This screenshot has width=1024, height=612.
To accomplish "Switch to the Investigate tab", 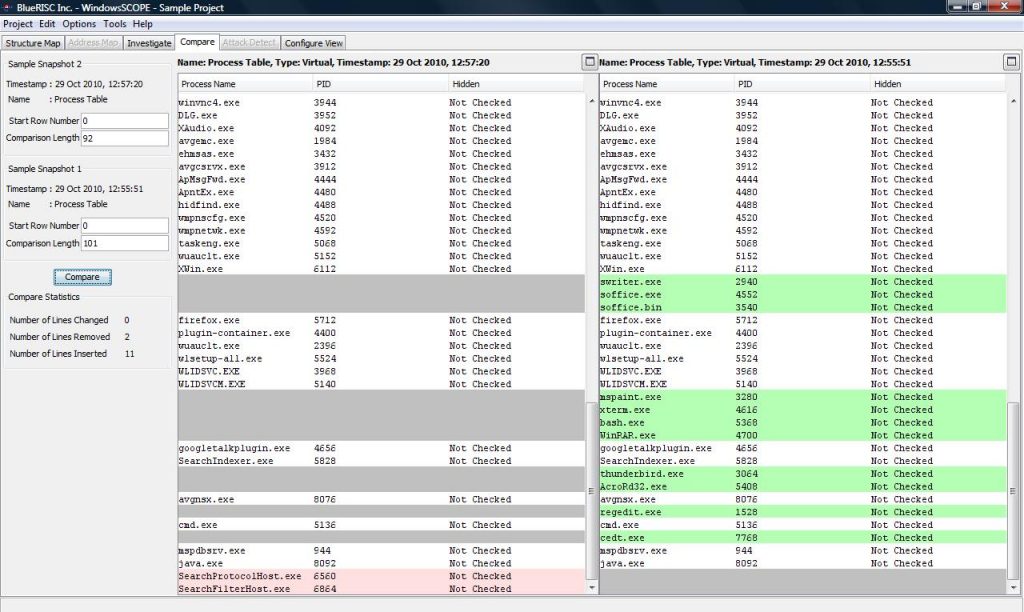I will tap(149, 43).
